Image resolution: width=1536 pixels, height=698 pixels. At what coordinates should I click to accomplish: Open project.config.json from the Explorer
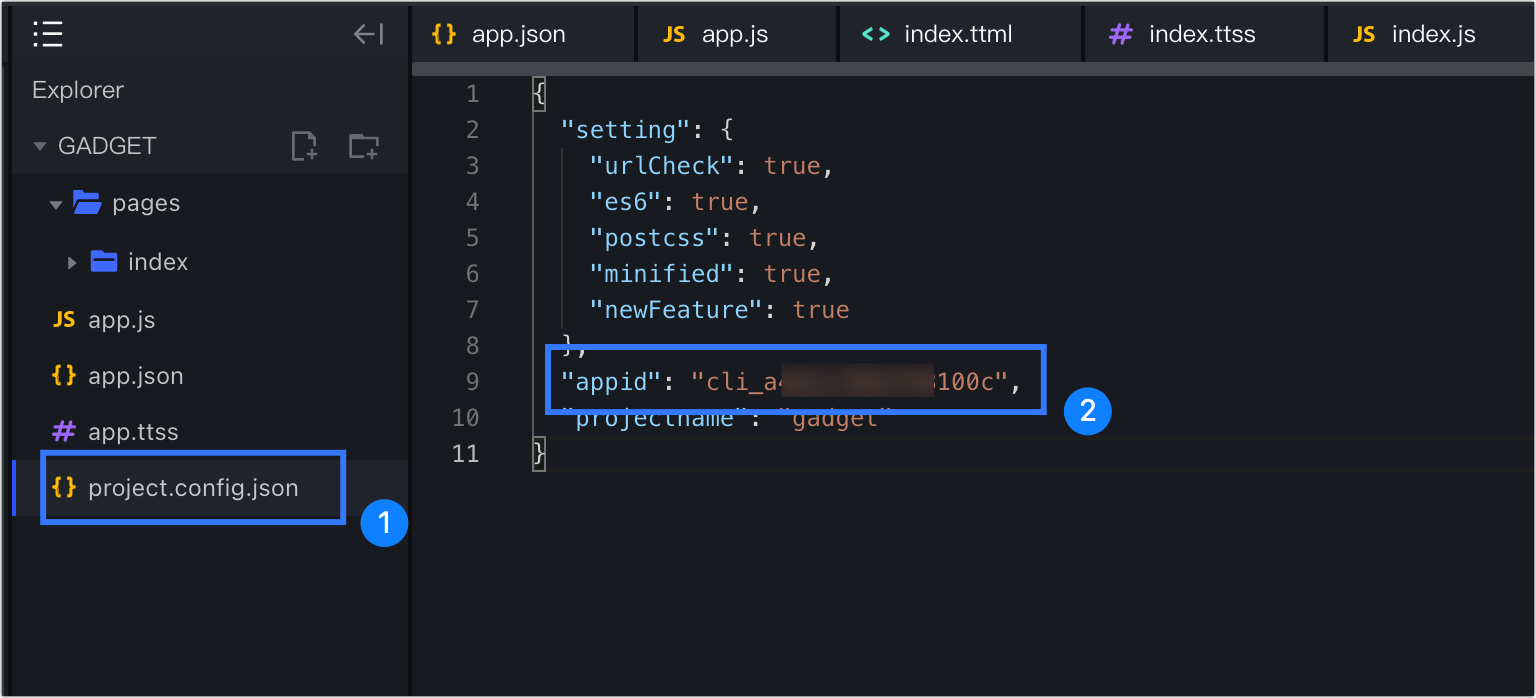tap(194, 488)
